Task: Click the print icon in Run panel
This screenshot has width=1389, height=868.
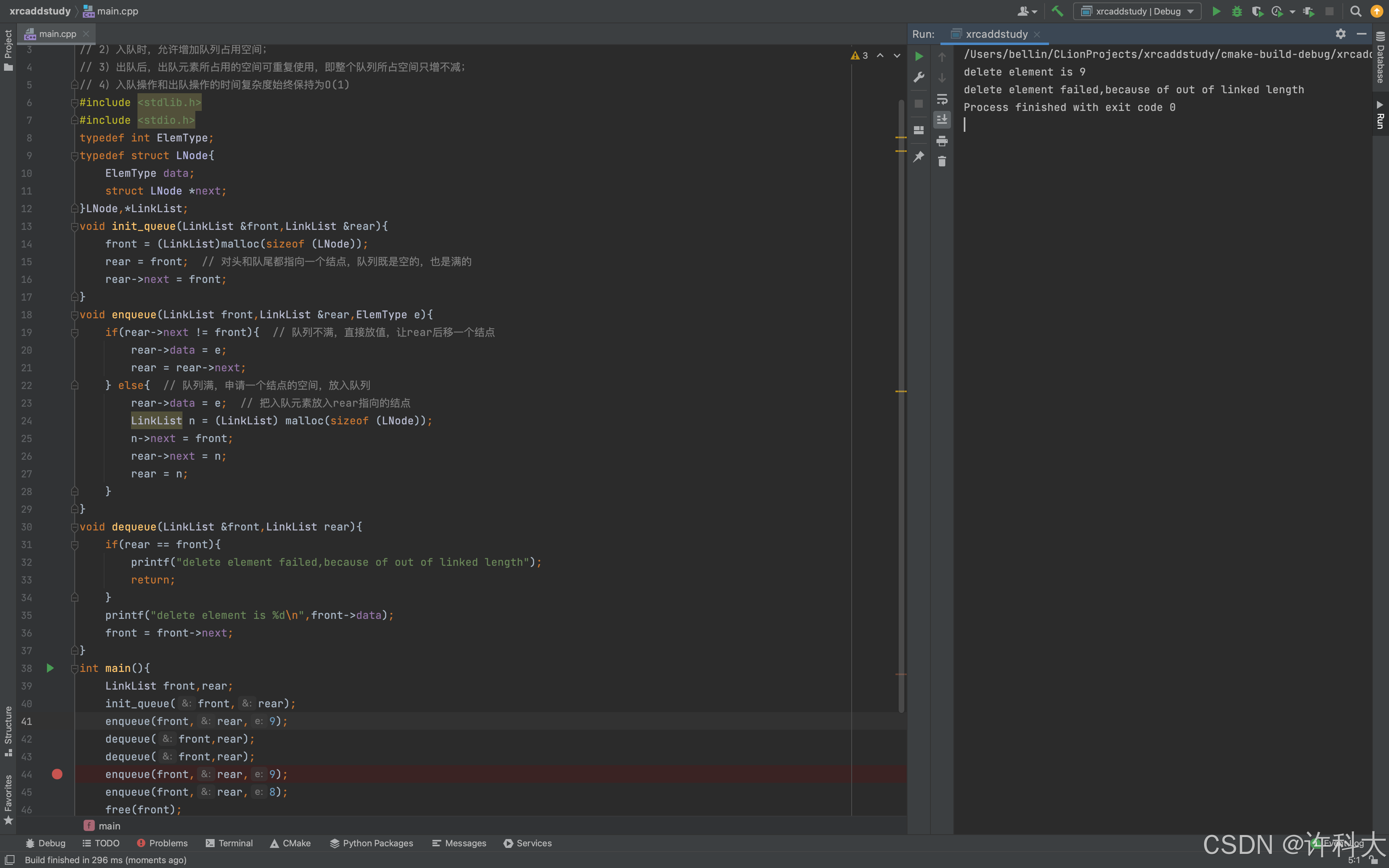Action: click(x=942, y=141)
